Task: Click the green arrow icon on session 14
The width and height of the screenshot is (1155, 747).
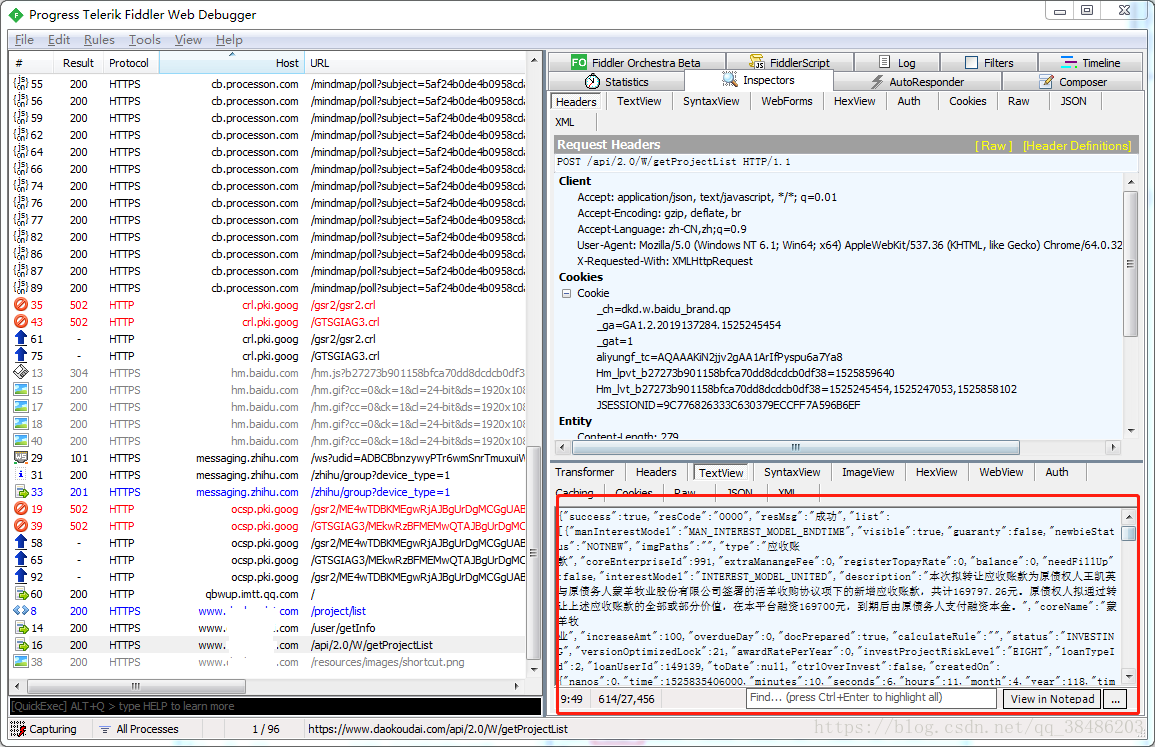Action: coord(21,628)
